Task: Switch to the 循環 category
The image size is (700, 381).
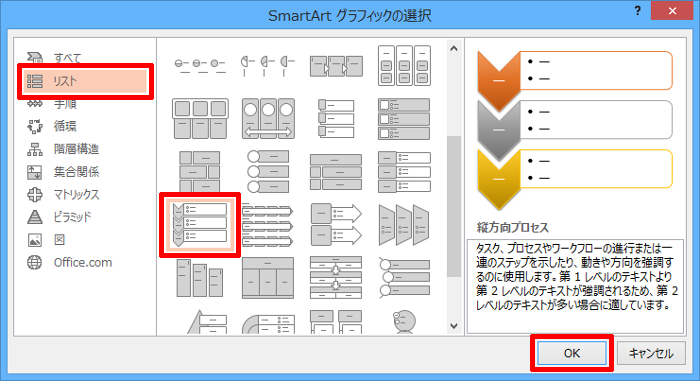Action: [x=52, y=126]
